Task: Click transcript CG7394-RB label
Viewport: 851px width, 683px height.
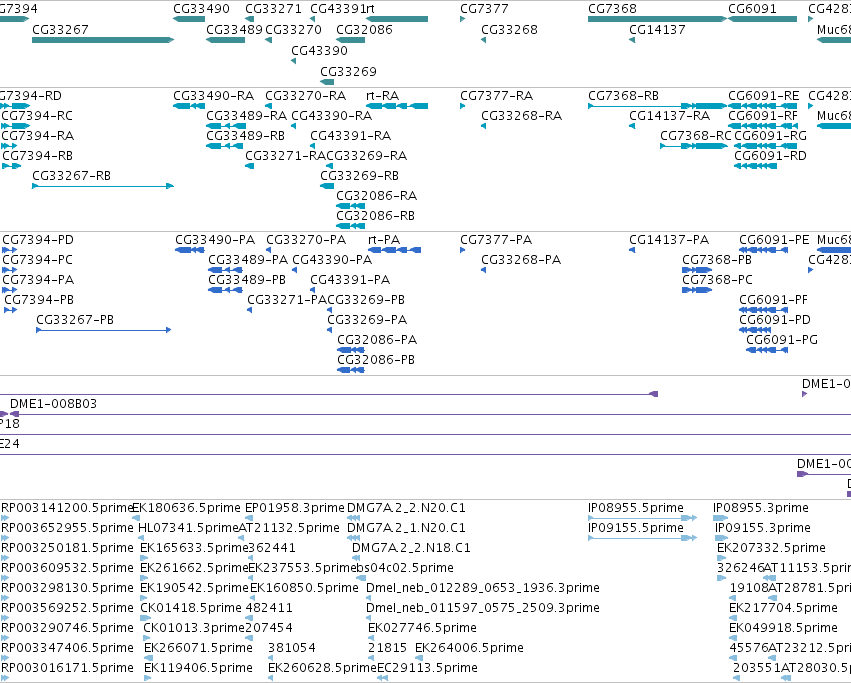Action: (x=37, y=156)
